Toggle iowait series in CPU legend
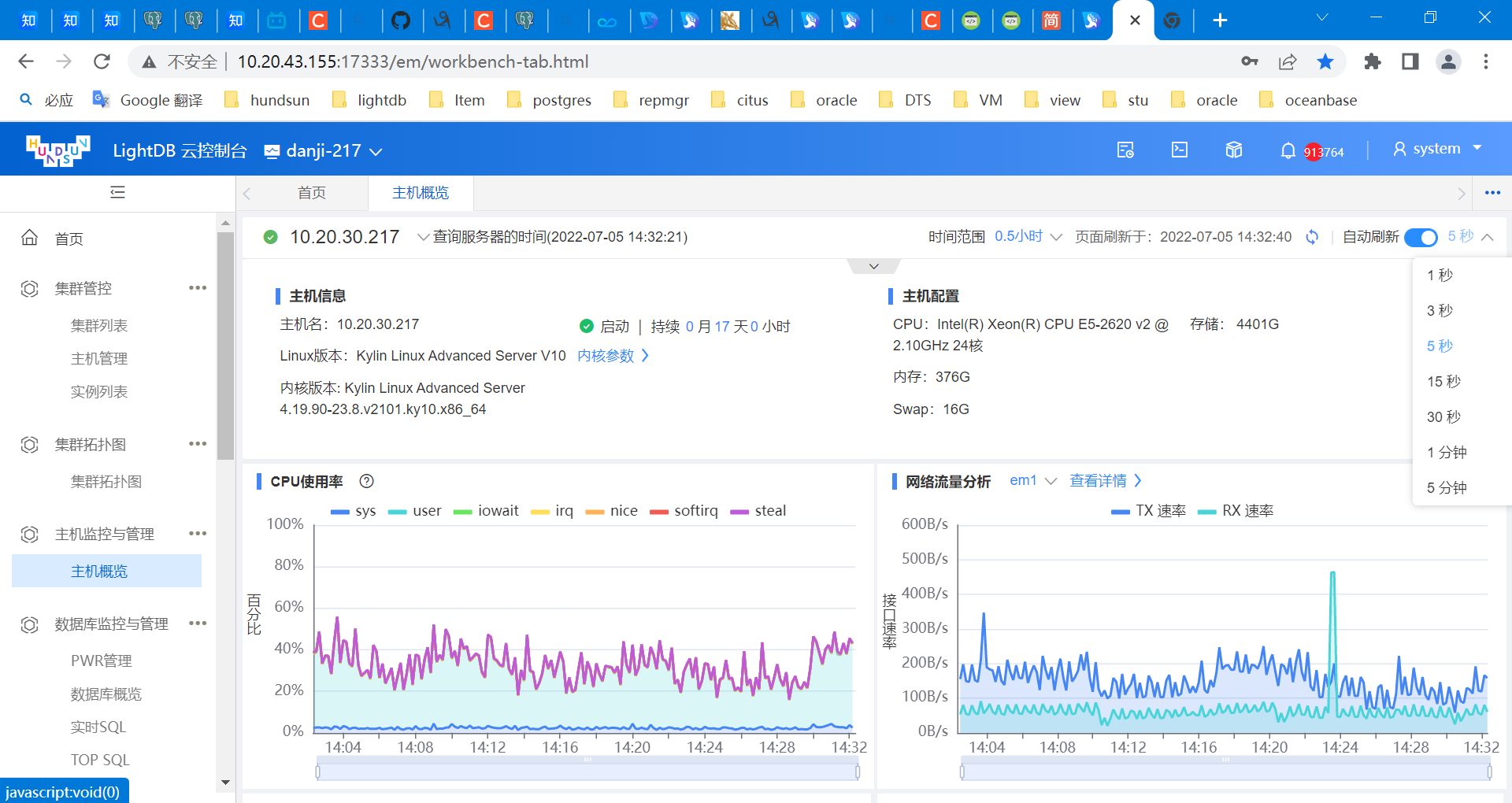 click(487, 511)
